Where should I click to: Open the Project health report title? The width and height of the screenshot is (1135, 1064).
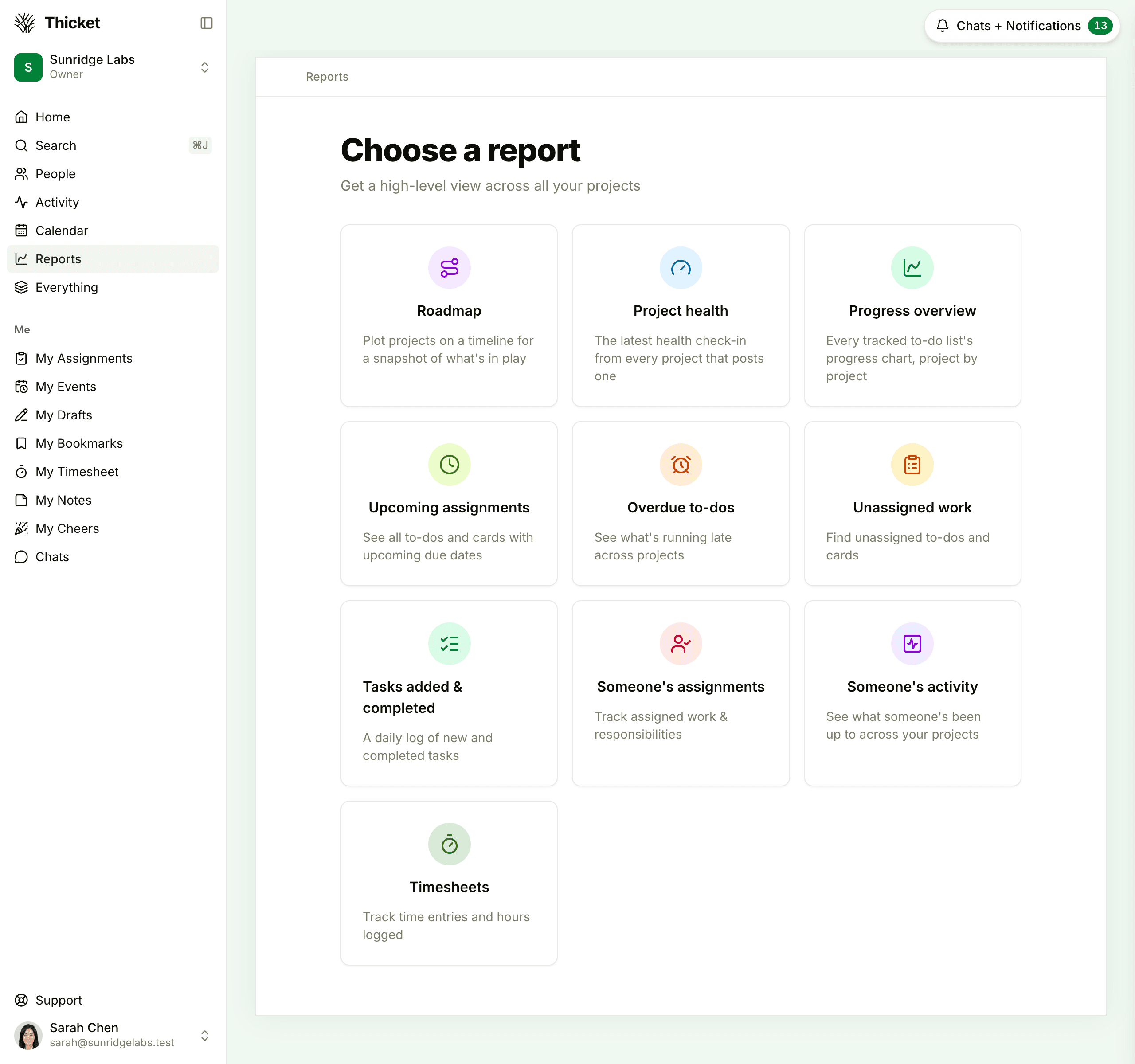pyautogui.click(x=681, y=310)
